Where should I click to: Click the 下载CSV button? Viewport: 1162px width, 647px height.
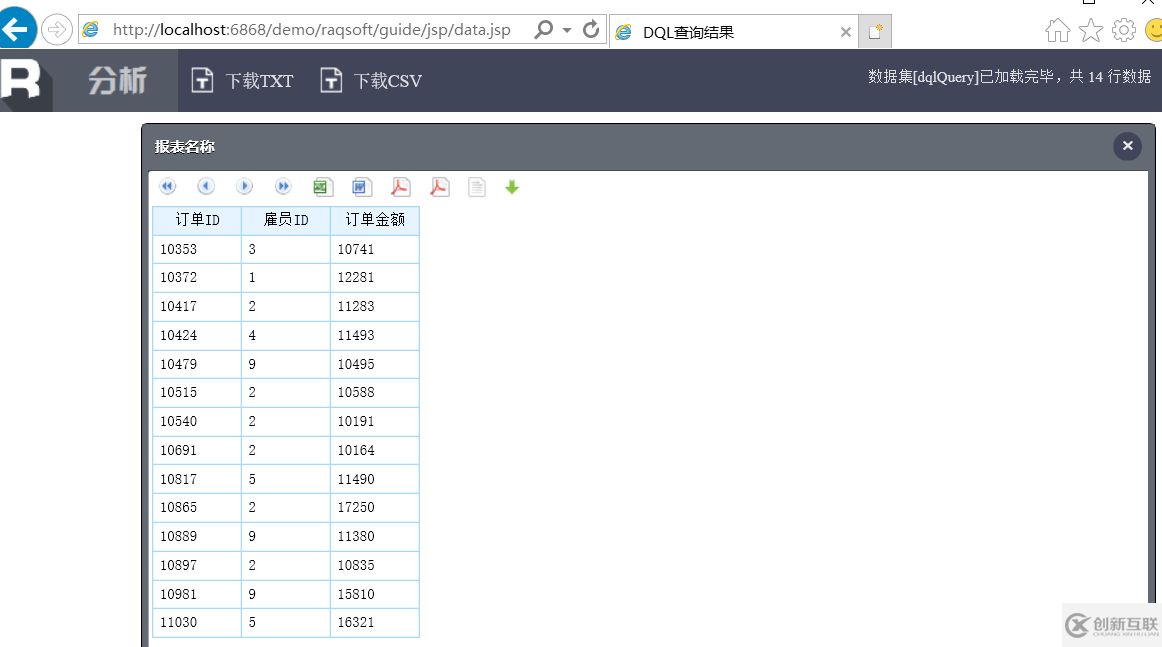[371, 80]
